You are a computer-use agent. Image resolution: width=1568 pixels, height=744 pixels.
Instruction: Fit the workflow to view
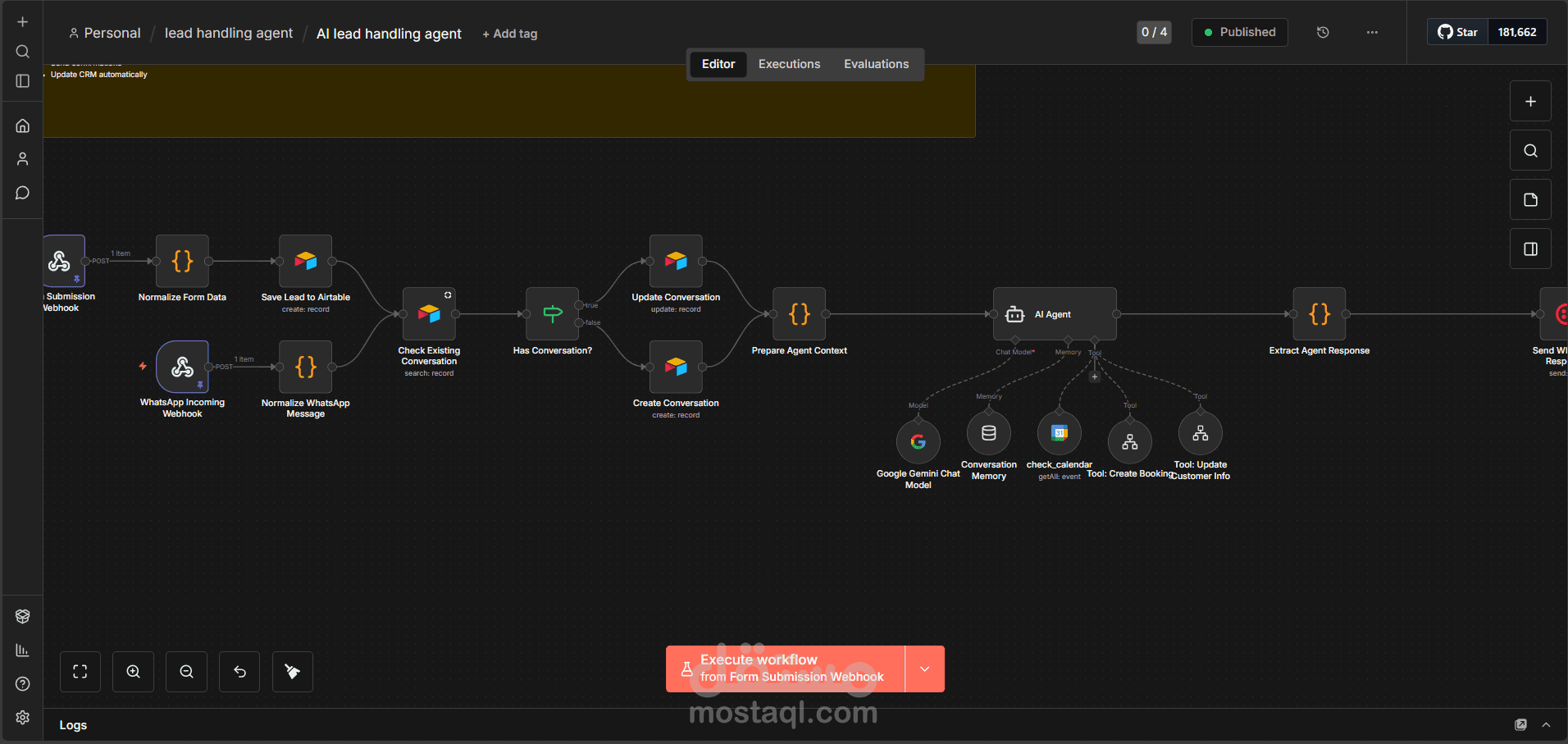coord(80,672)
